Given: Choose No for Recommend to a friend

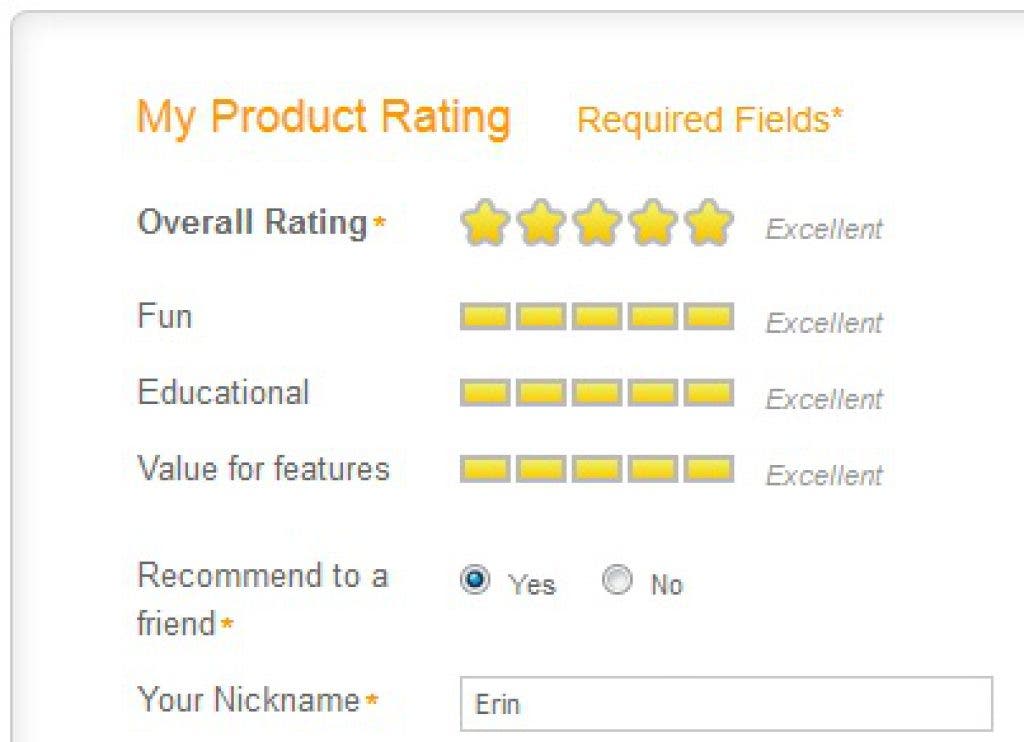Looking at the screenshot, I should pos(618,581).
